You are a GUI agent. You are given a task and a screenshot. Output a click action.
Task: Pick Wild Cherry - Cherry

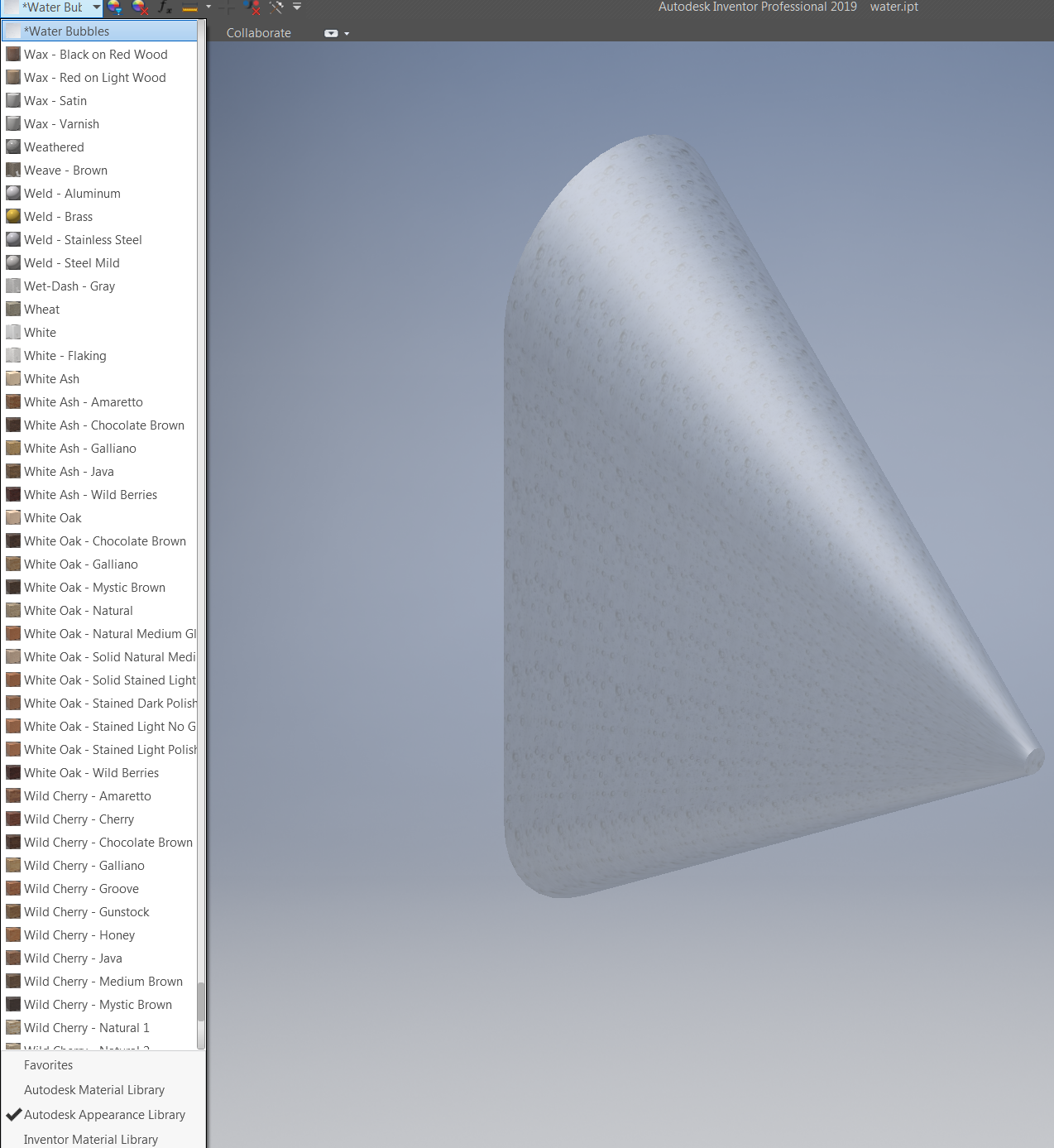(99, 819)
